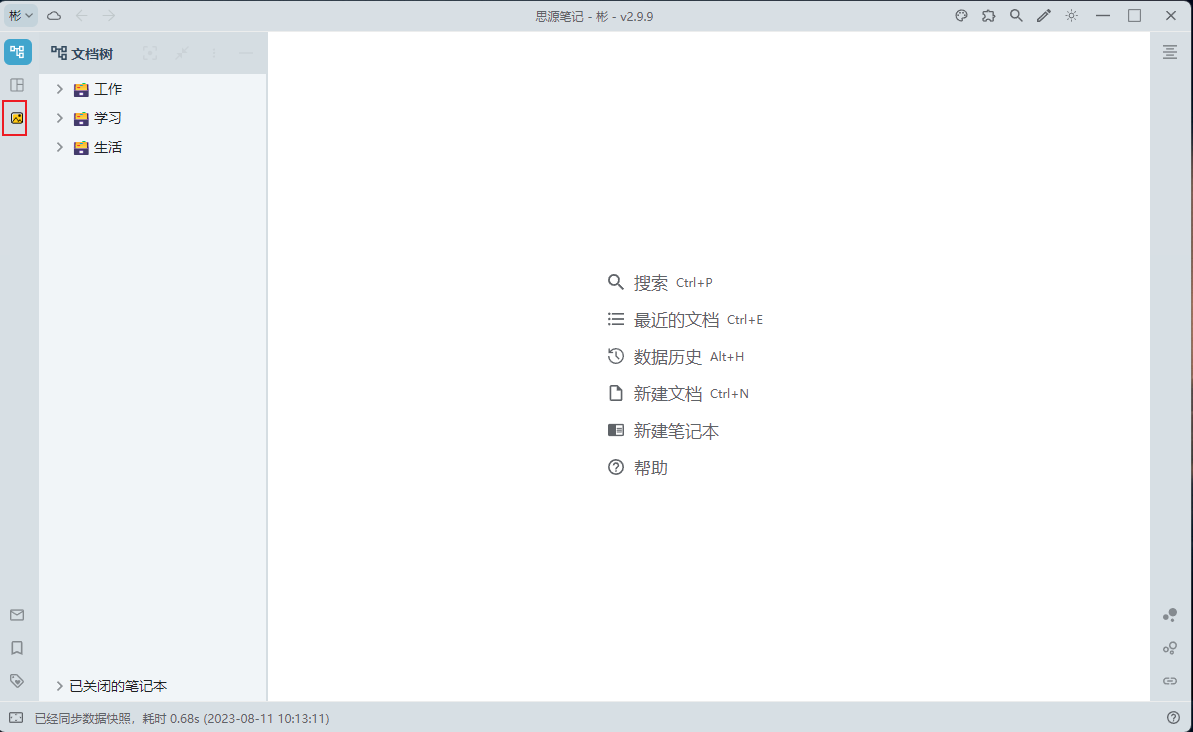
Task: Open global search from title bar magnifier
Action: (1015, 15)
